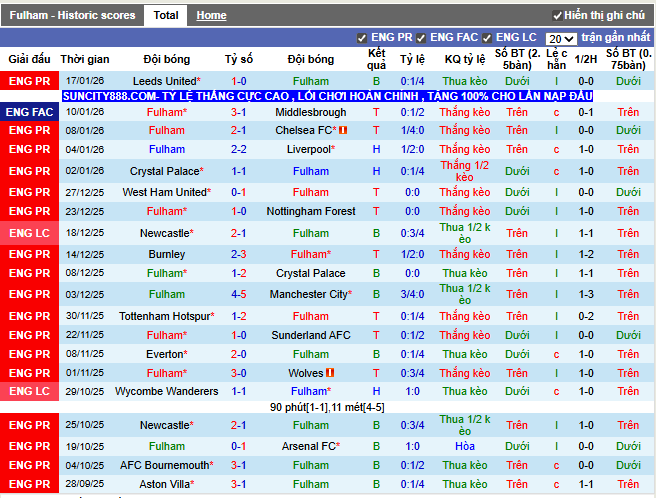The height and width of the screenshot is (498, 656).
Task: Switch to the Home tab
Action: 211,15
